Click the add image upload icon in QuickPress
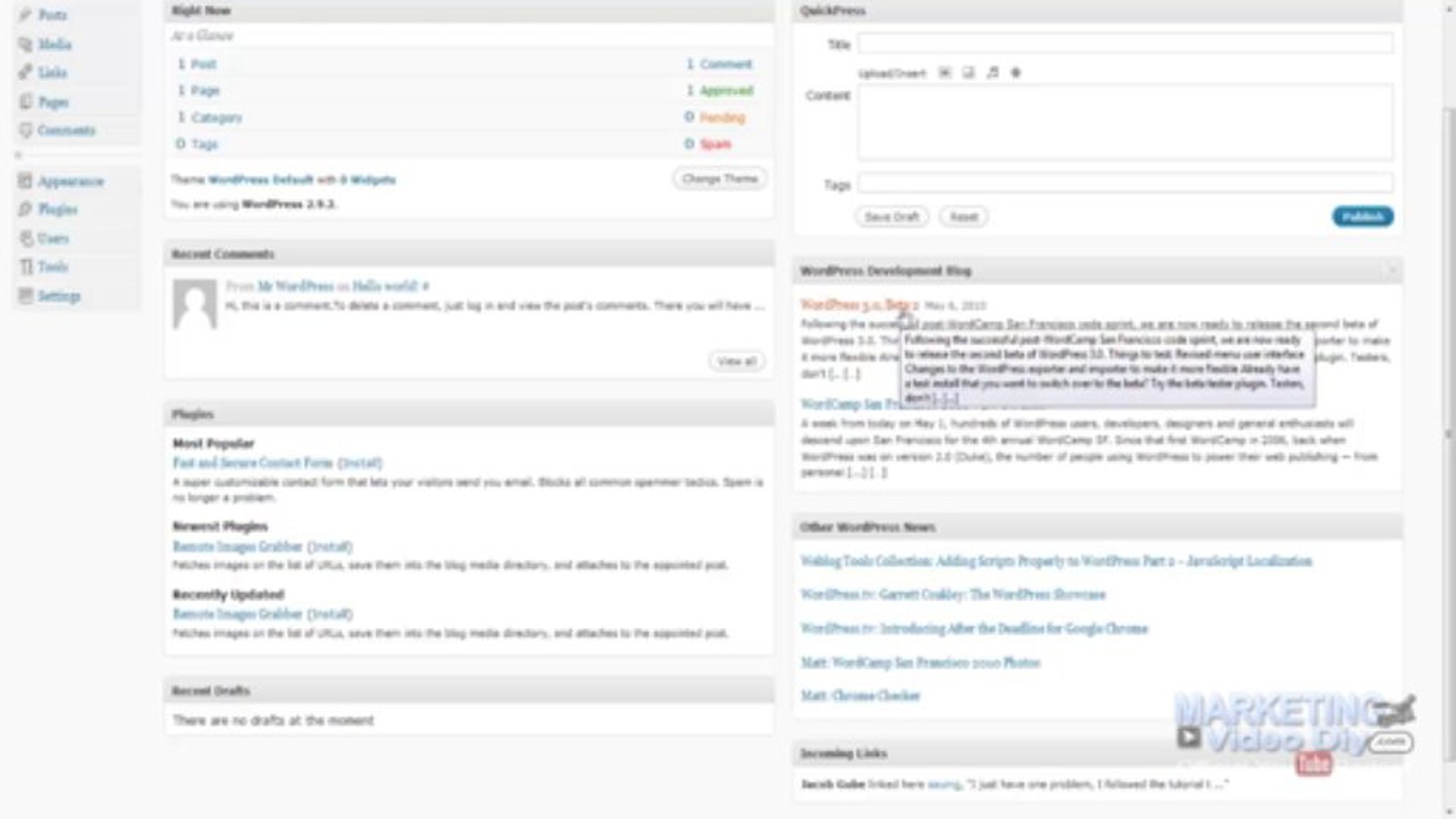This screenshot has height=819, width=1456. pyautogui.click(x=945, y=72)
